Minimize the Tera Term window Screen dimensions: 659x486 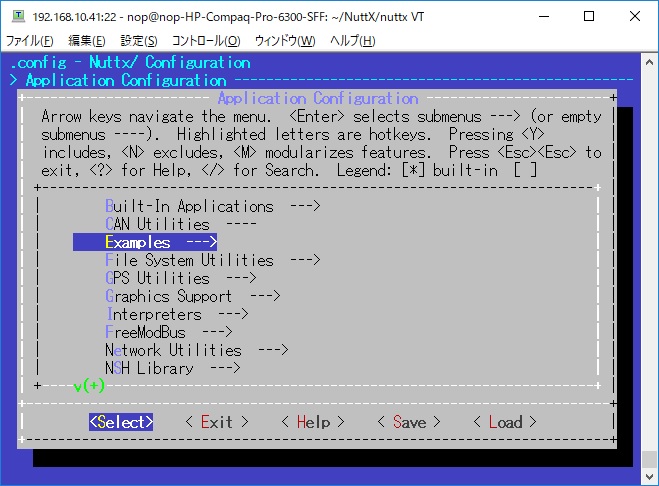point(544,16)
